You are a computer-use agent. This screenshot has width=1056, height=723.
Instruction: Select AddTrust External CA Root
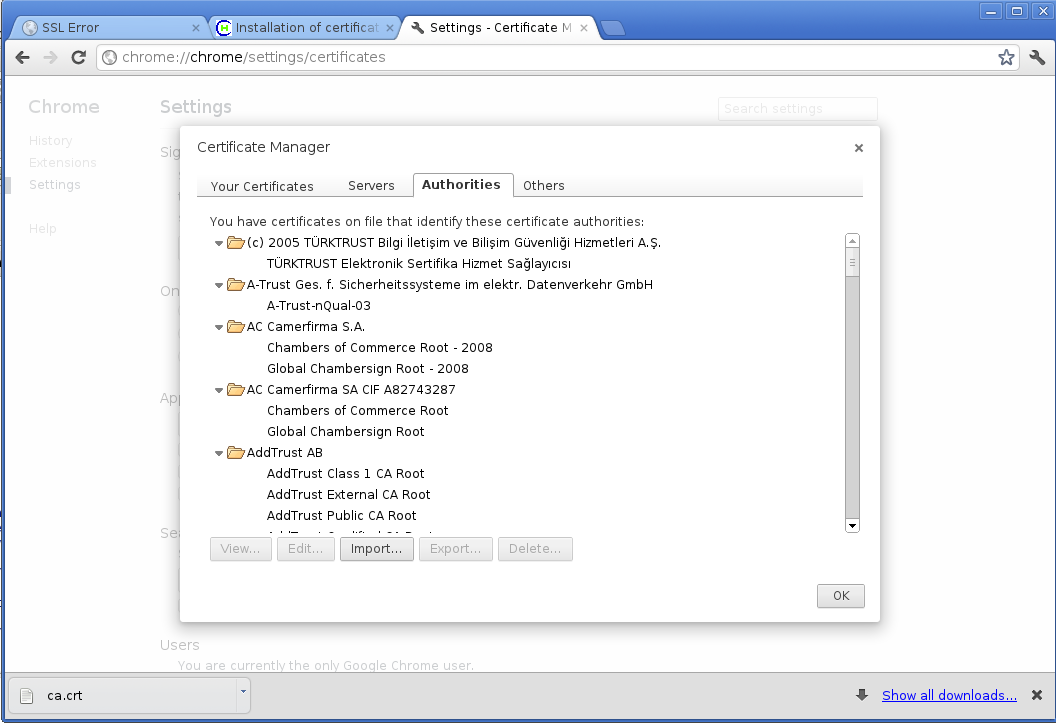tap(348, 494)
